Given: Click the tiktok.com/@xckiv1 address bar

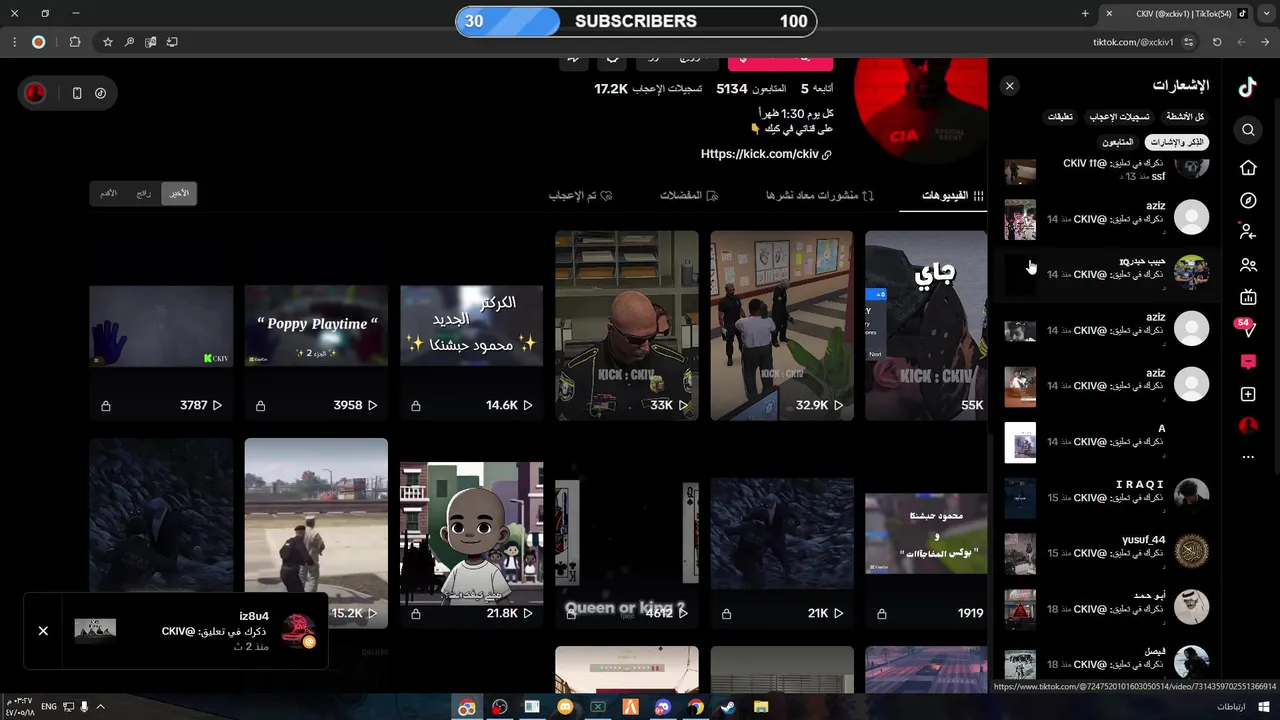Looking at the screenshot, I should pos(1133,42).
